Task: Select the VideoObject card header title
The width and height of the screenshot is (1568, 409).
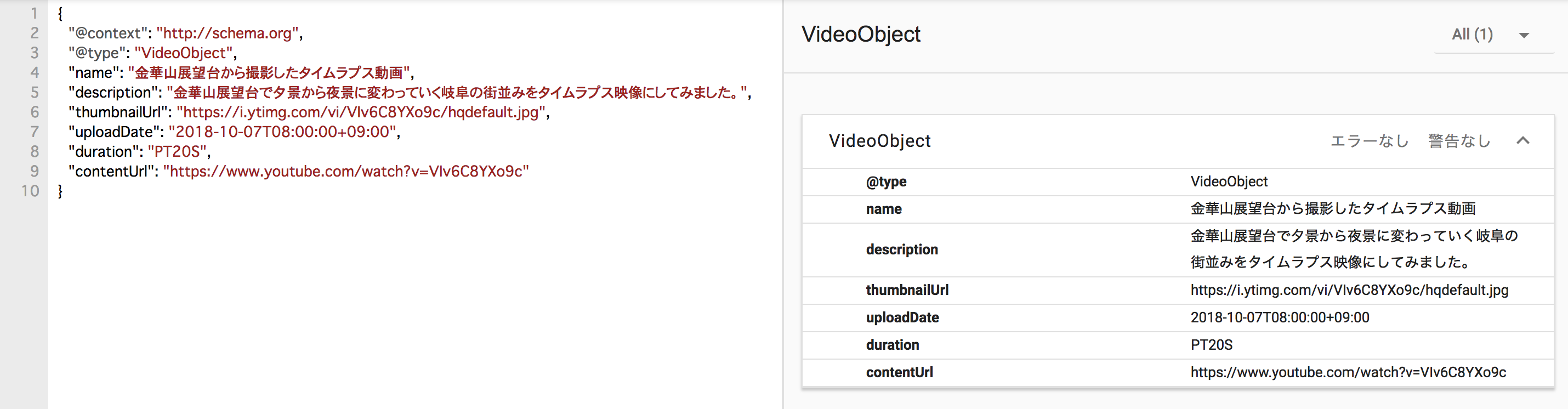Action: (879, 141)
